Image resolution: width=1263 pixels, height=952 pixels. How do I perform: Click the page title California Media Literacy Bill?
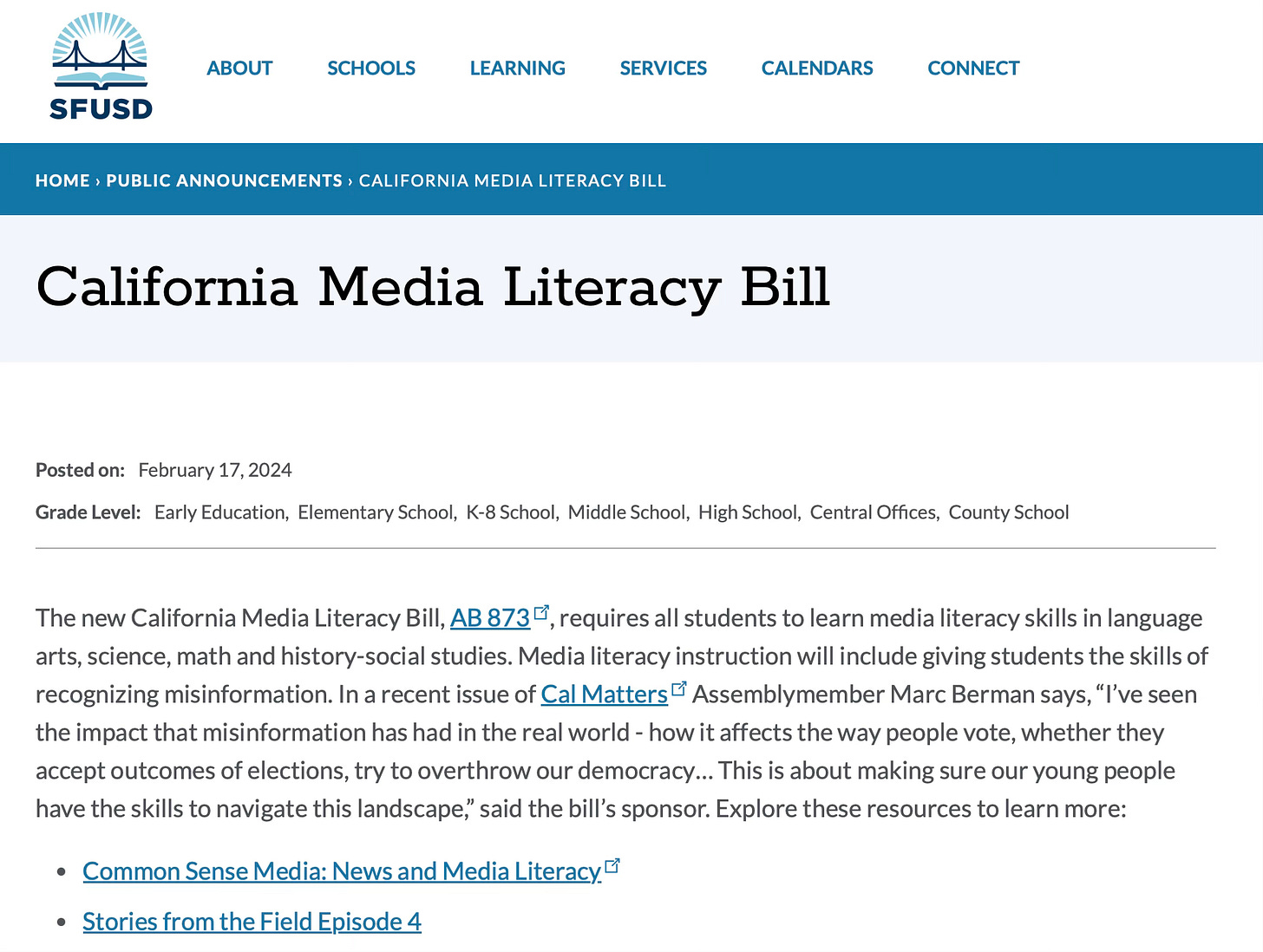pyautogui.click(x=433, y=287)
